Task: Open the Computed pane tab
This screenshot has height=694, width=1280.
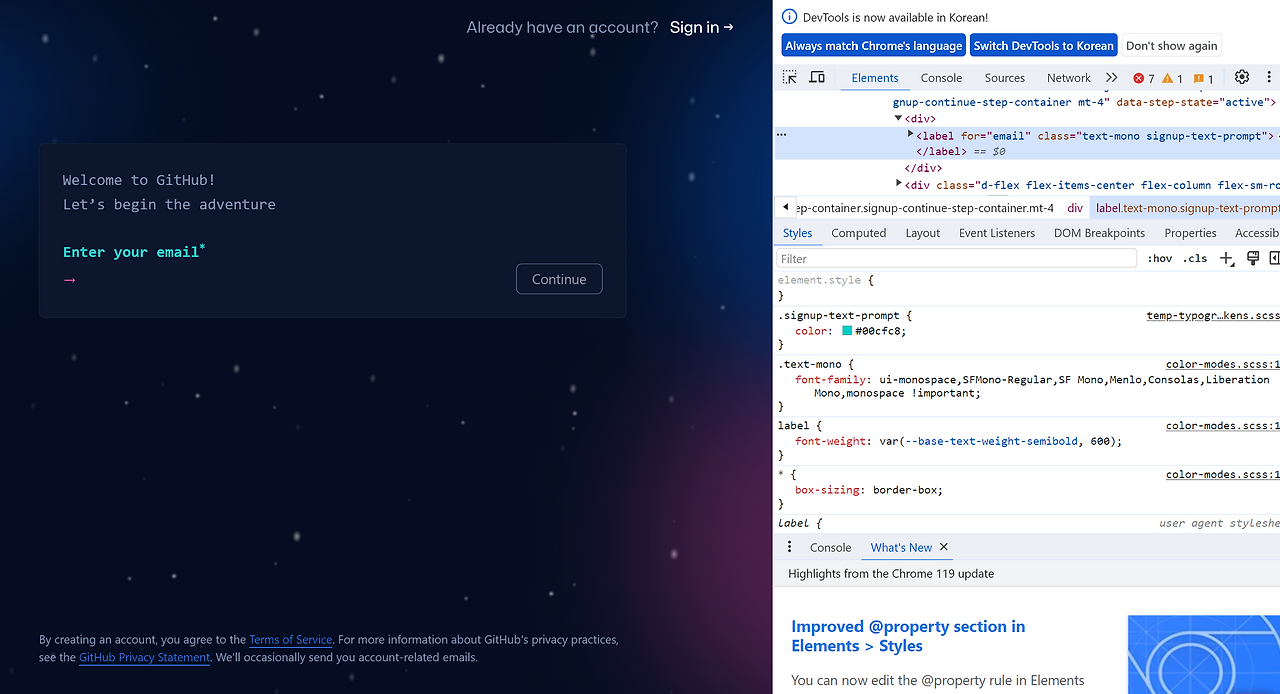Action: 859,233
